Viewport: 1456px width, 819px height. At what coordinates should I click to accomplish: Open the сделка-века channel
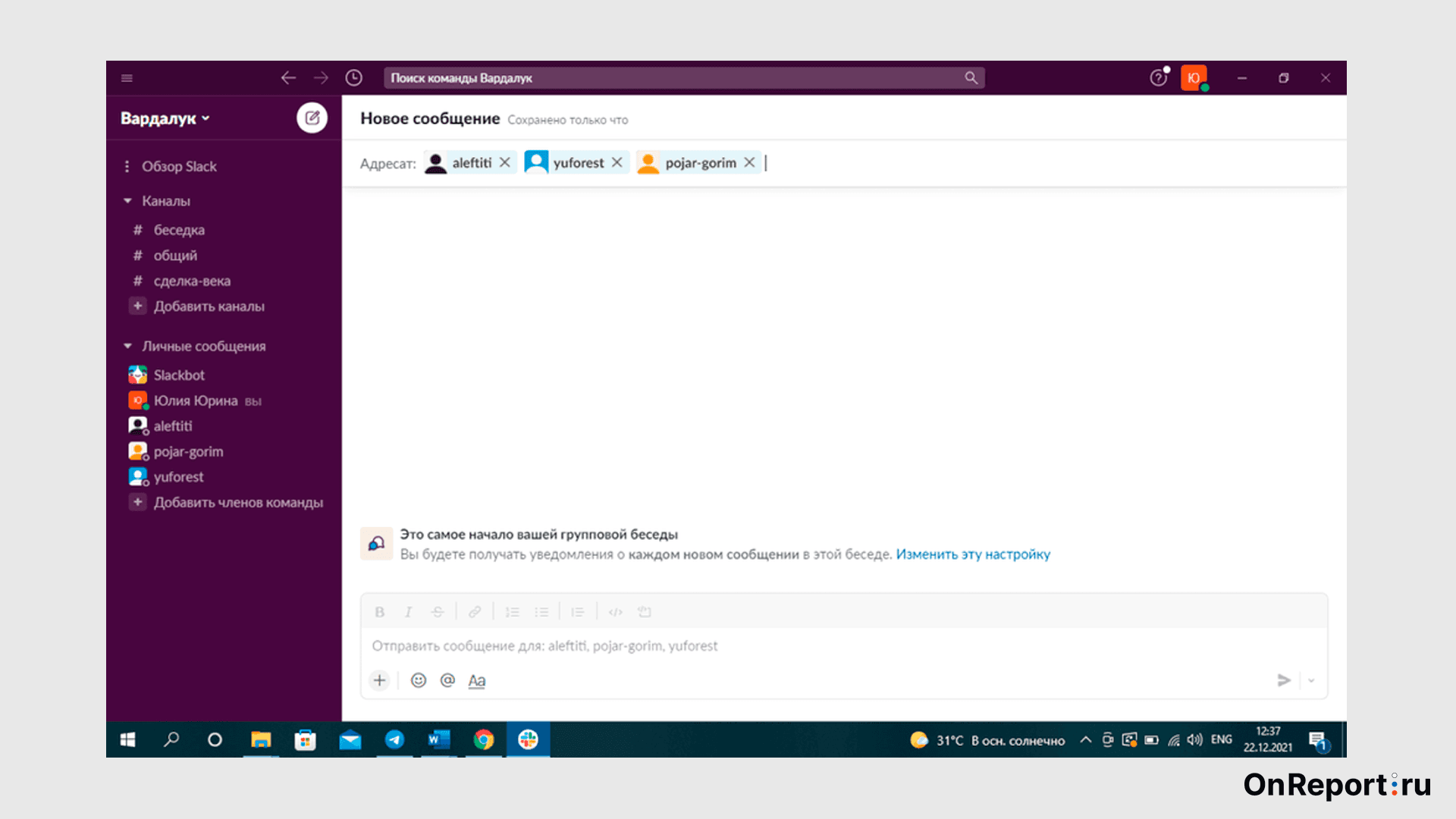[x=192, y=281]
